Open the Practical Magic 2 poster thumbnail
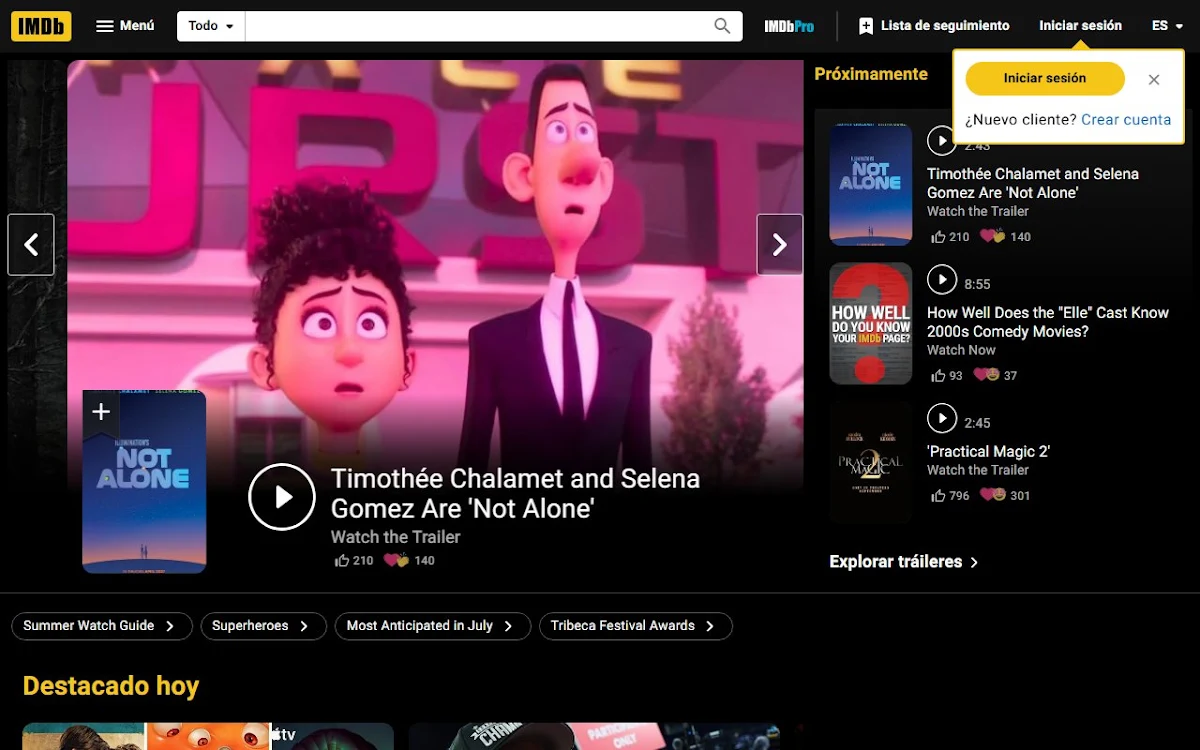Screen dimensions: 1200x750 [871, 463]
